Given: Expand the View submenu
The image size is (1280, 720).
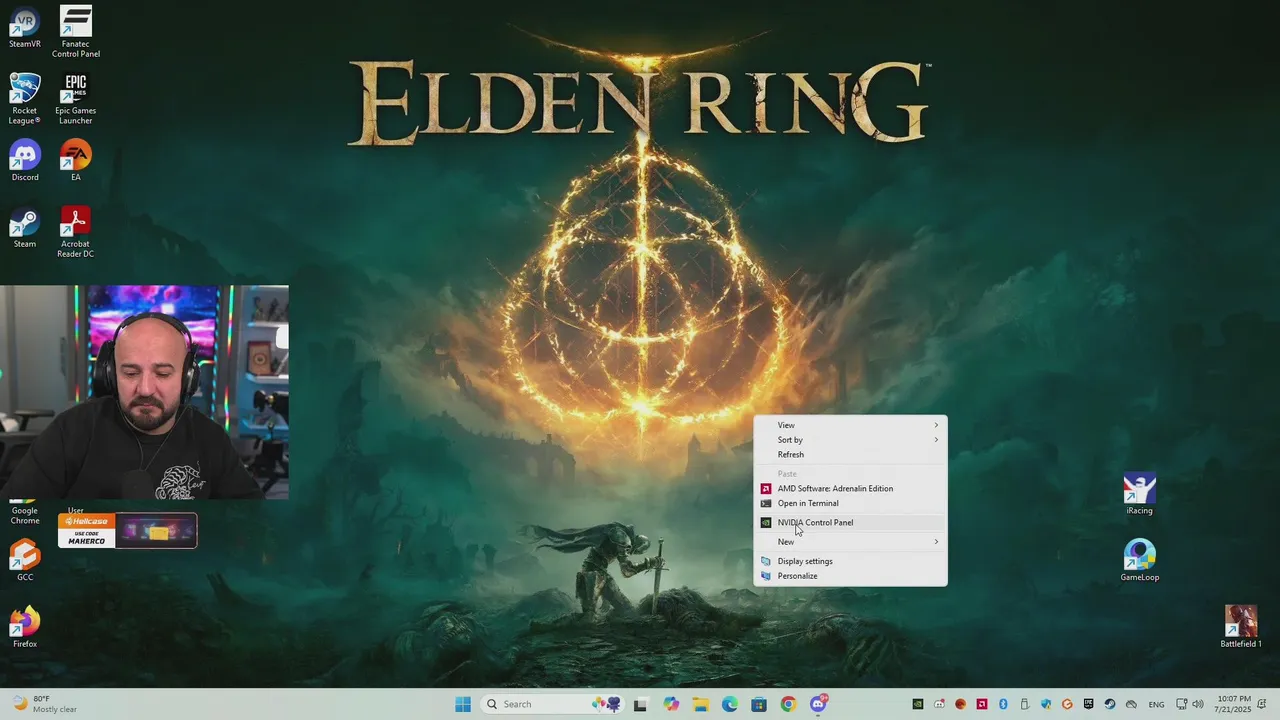Looking at the screenshot, I should pos(850,425).
